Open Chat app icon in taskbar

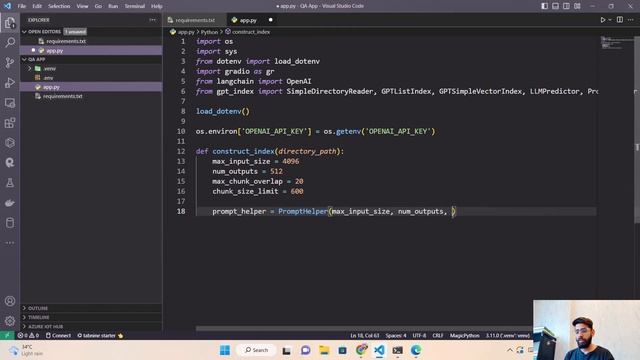tap(305, 350)
